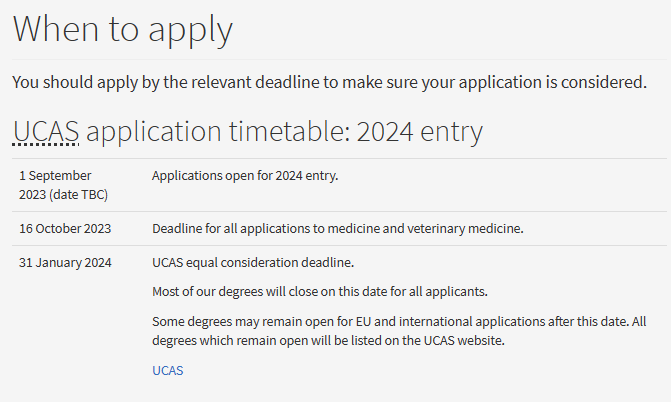The height and width of the screenshot is (402, 671).
Task: Click 'UCAS equal consideration deadline' text
Action: tap(253, 262)
